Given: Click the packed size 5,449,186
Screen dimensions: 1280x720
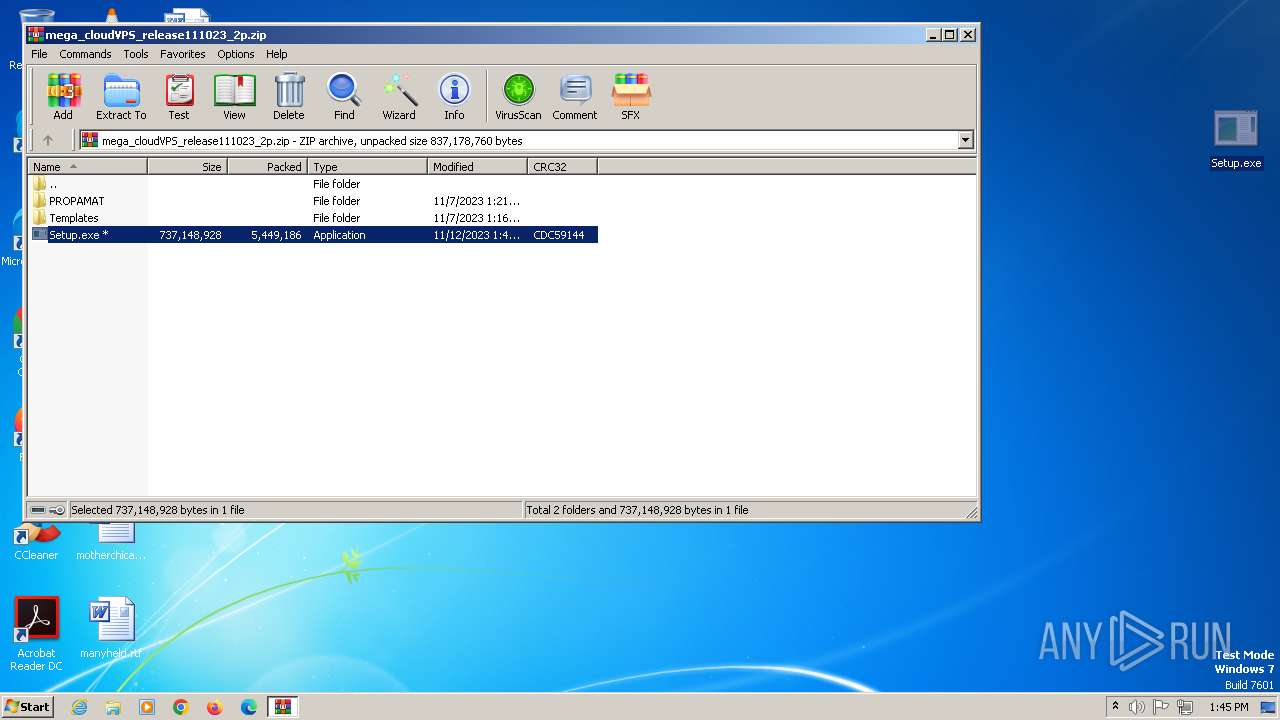Looking at the screenshot, I should 276,235.
